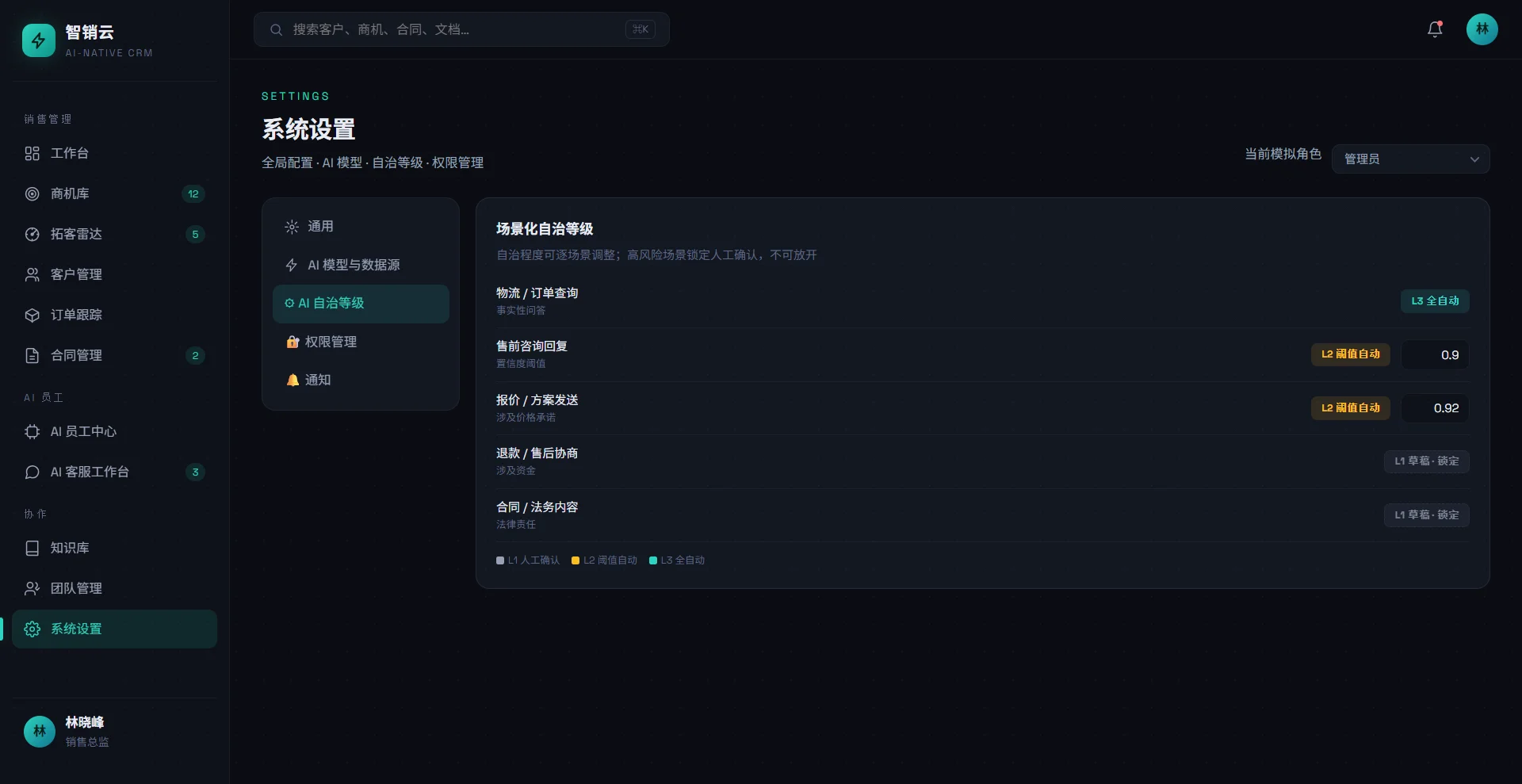The width and height of the screenshot is (1522, 784).
Task: Click L2 阈值自动 badge for 报价/方案发送
Action: [x=1350, y=408]
